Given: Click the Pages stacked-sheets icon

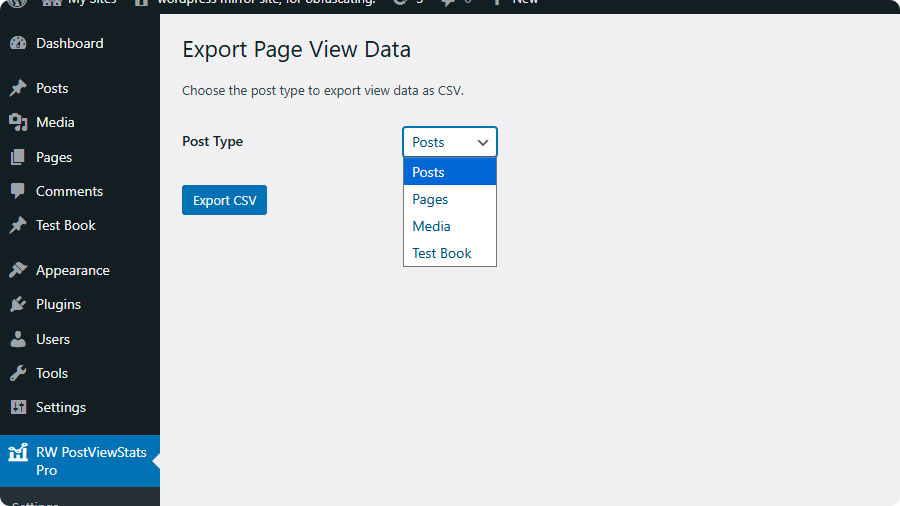Looking at the screenshot, I should (18, 157).
